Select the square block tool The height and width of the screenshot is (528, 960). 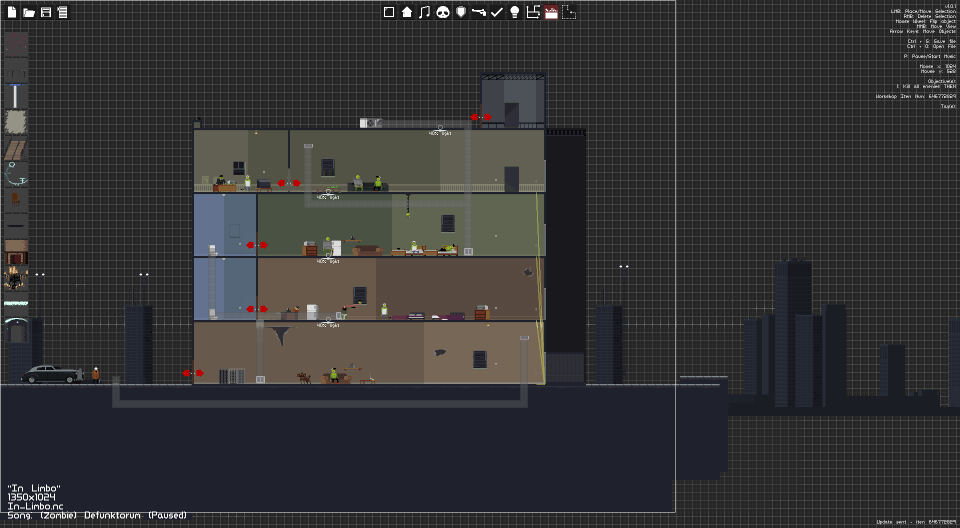pyautogui.click(x=389, y=12)
